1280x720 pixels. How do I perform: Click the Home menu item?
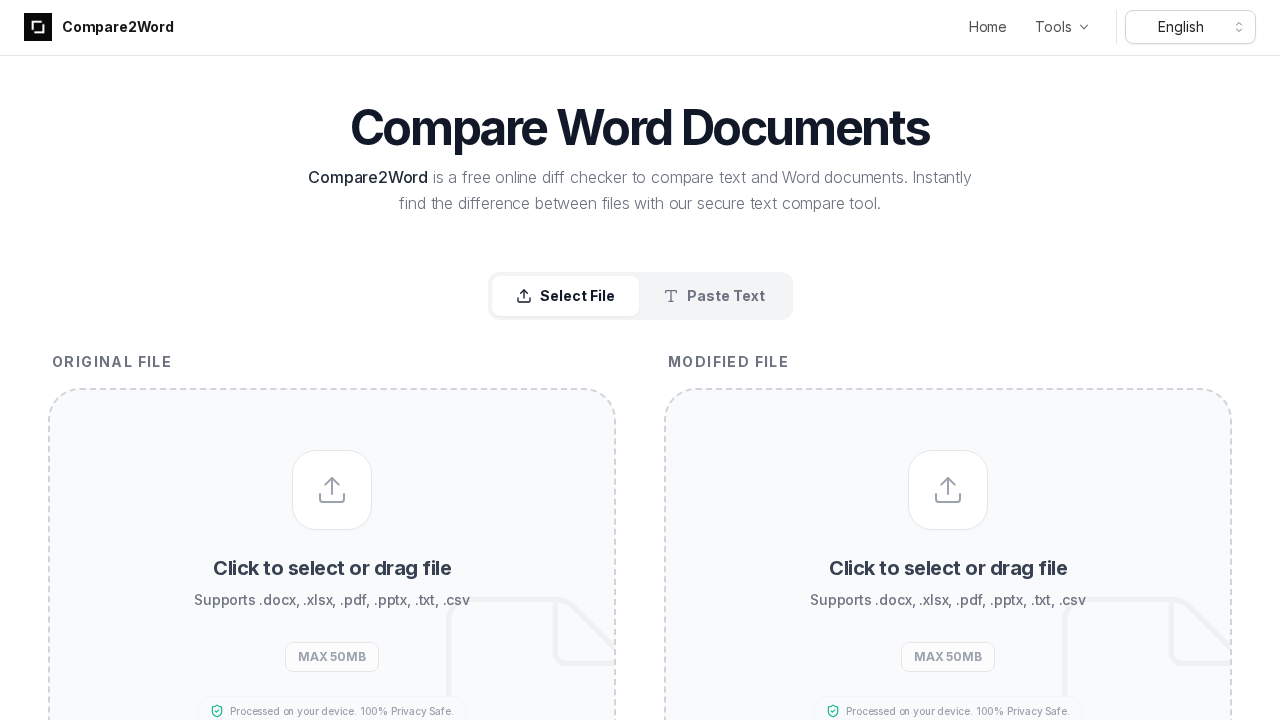coord(987,27)
